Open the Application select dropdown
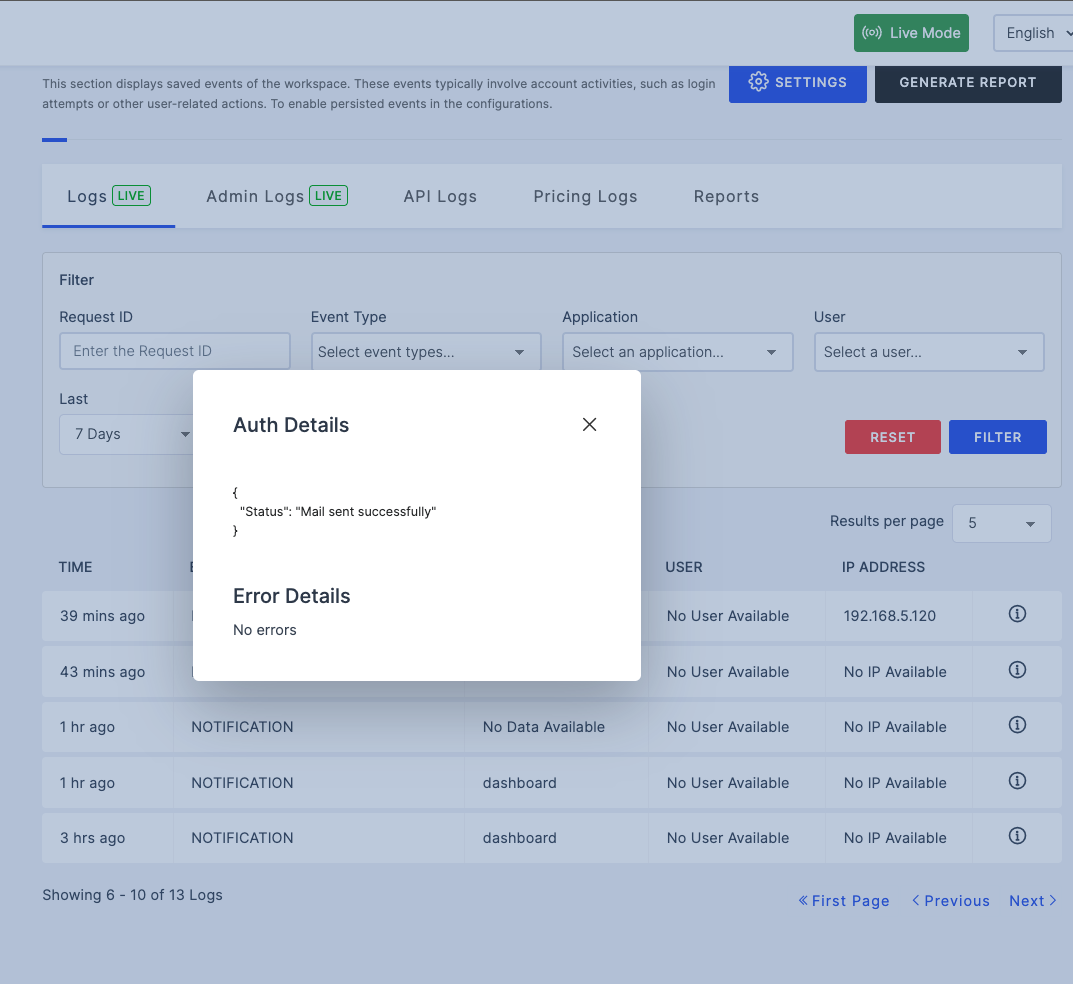 coord(677,352)
